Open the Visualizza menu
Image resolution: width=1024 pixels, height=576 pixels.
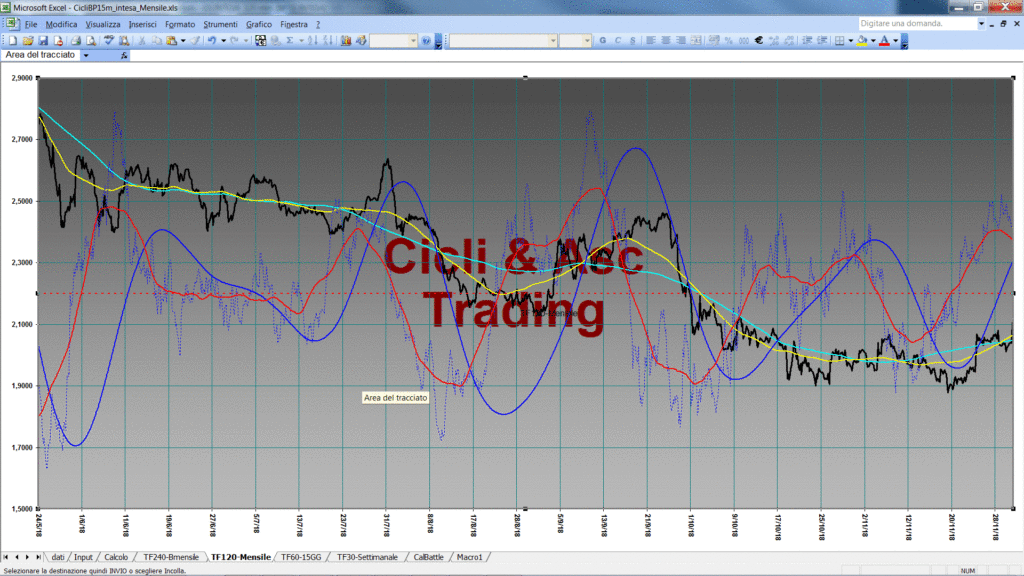tap(103, 24)
